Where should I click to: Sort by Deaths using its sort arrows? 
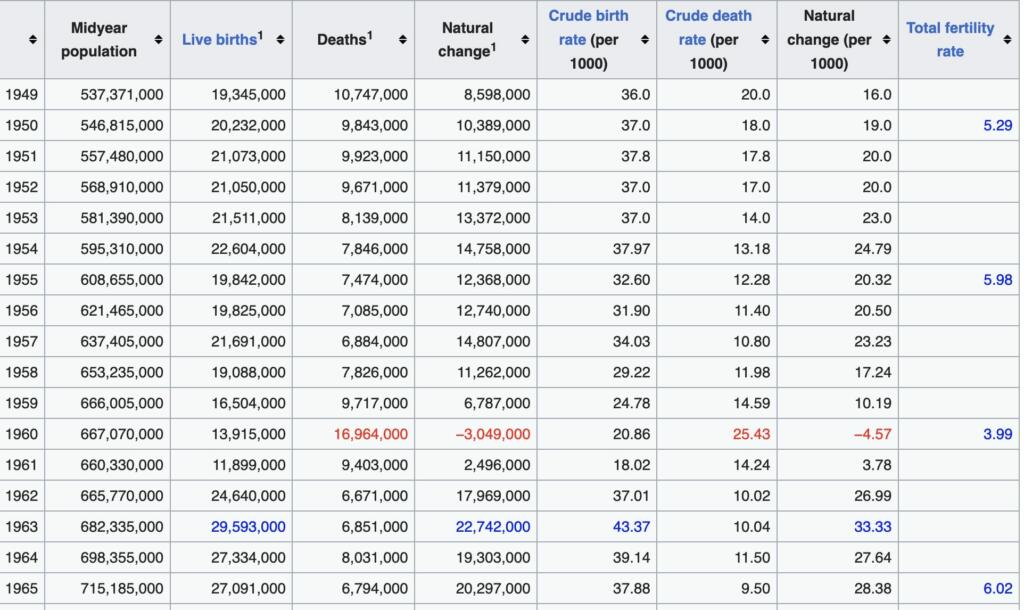(x=402, y=40)
